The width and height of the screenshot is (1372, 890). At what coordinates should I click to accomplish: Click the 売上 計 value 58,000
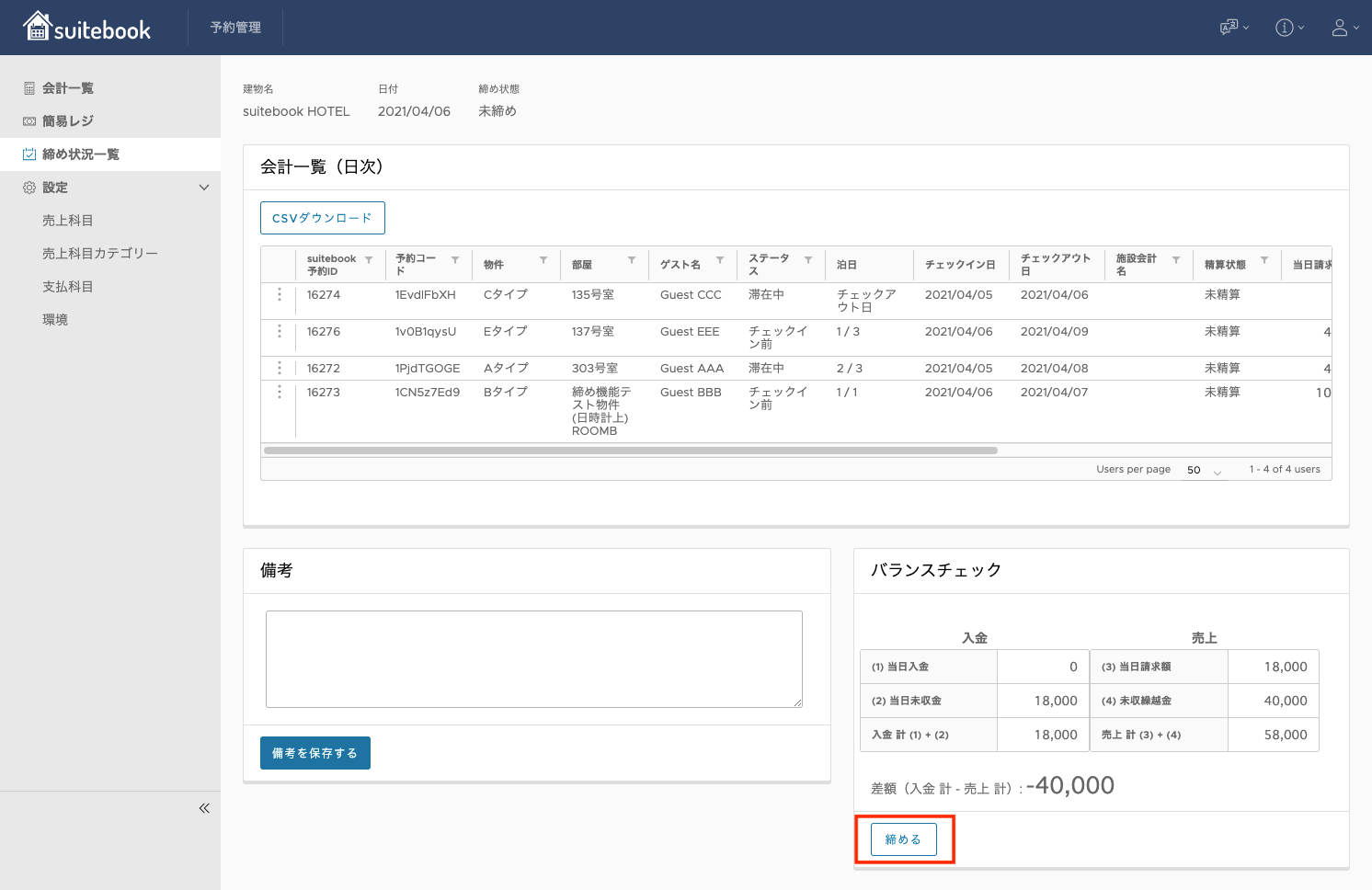click(x=1286, y=735)
